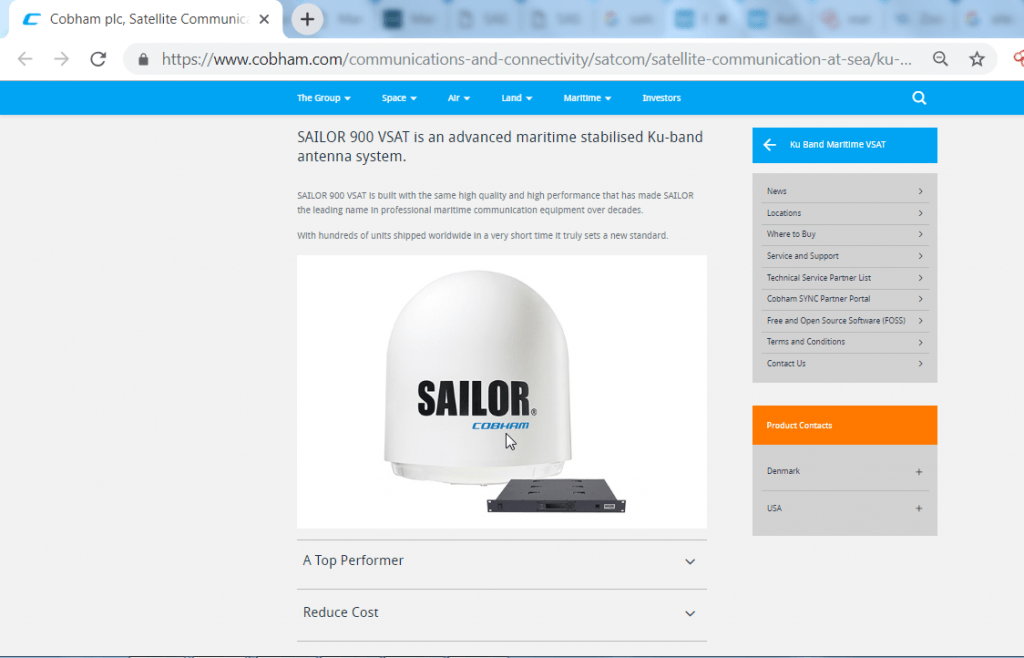Expand the A Top Performer section
Image resolution: width=1024 pixels, height=658 pixels.
(502, 561)
